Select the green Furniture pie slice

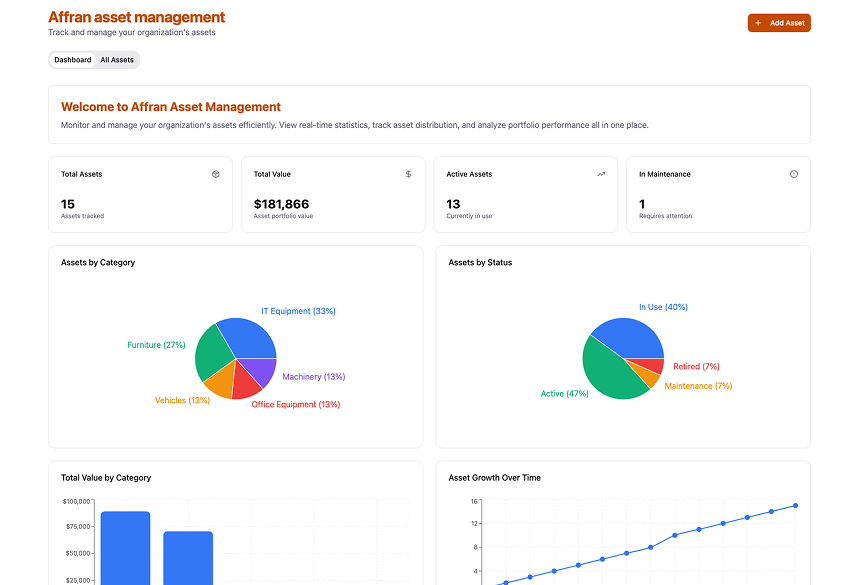pos(212,351)
